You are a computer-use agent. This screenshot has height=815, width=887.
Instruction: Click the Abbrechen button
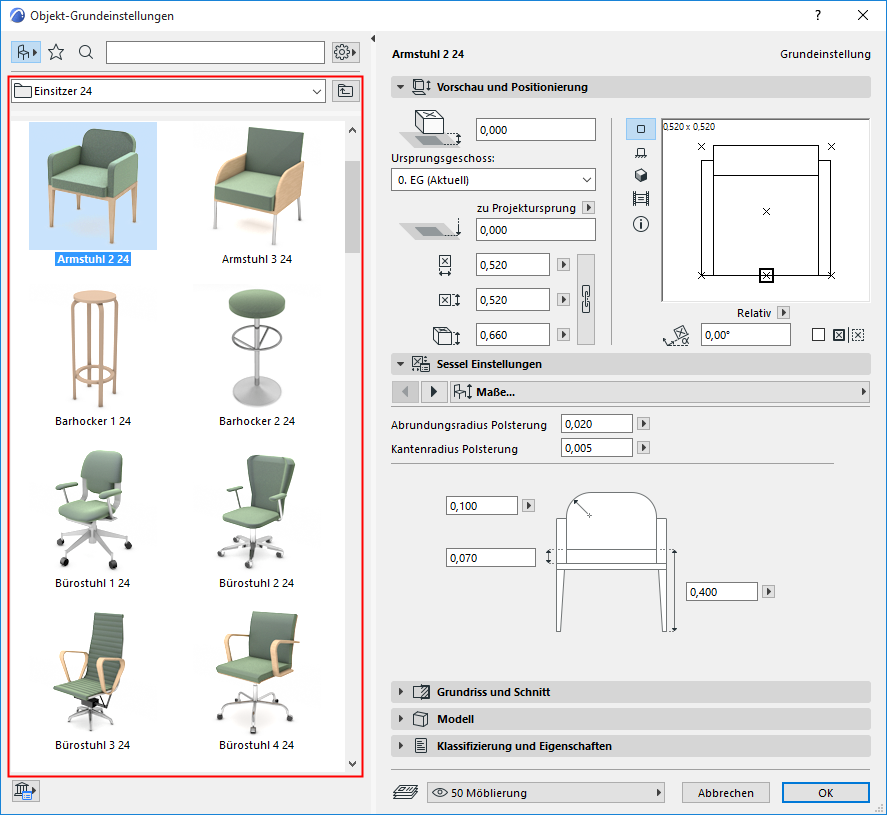coord(726,793)
